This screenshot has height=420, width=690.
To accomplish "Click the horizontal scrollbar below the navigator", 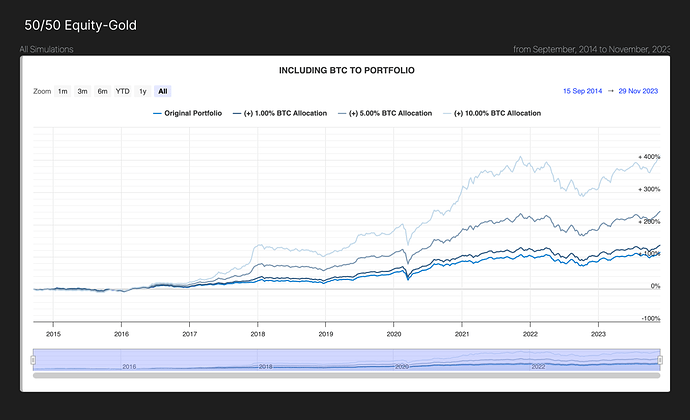I will pyautogui.click(x=346, y=376).
